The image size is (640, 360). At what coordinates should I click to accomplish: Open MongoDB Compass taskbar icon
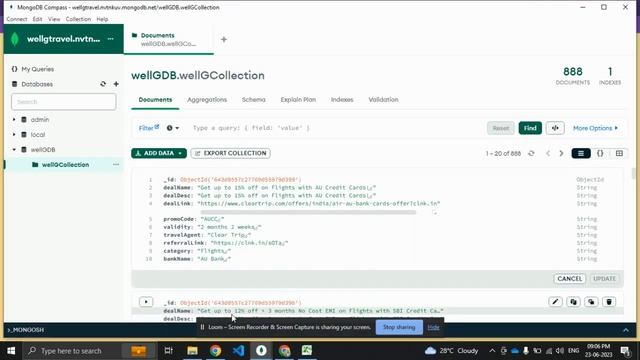(262, 351)
